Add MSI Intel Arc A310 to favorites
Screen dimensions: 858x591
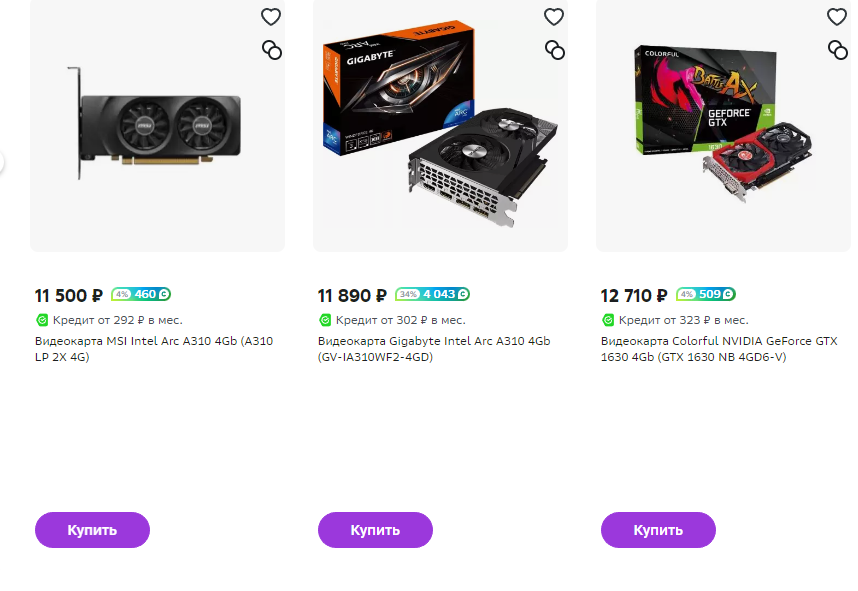pyautogui.click(x=271, y=17)
